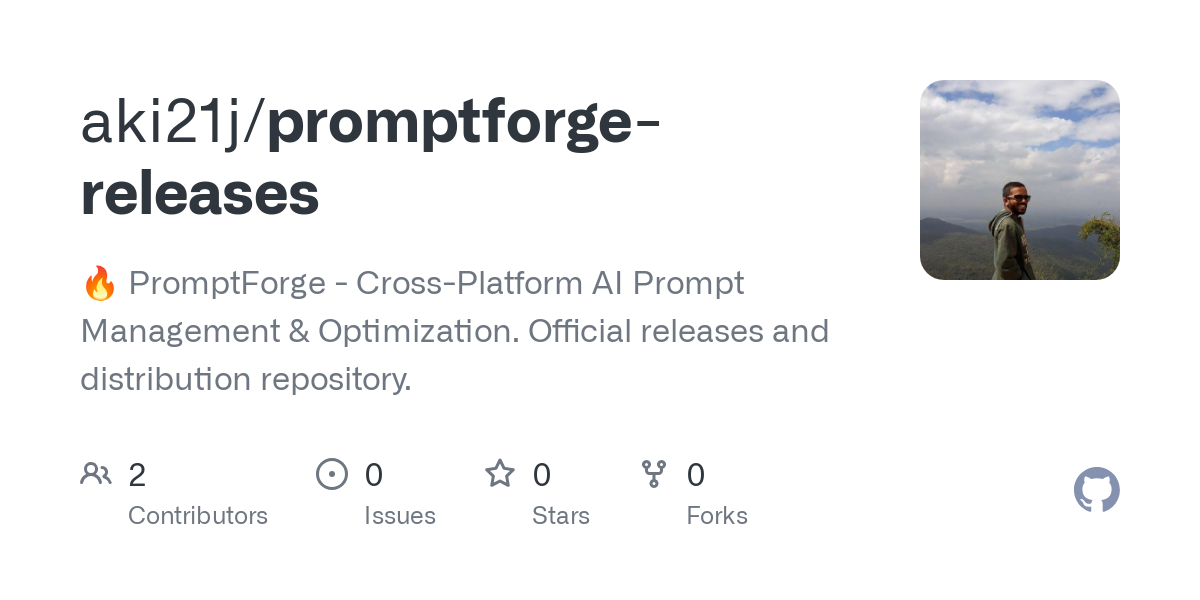This screenshot has height=600, width=1200.
Task: Click 'distribution repository.' description line
Action: click(246, 380)
